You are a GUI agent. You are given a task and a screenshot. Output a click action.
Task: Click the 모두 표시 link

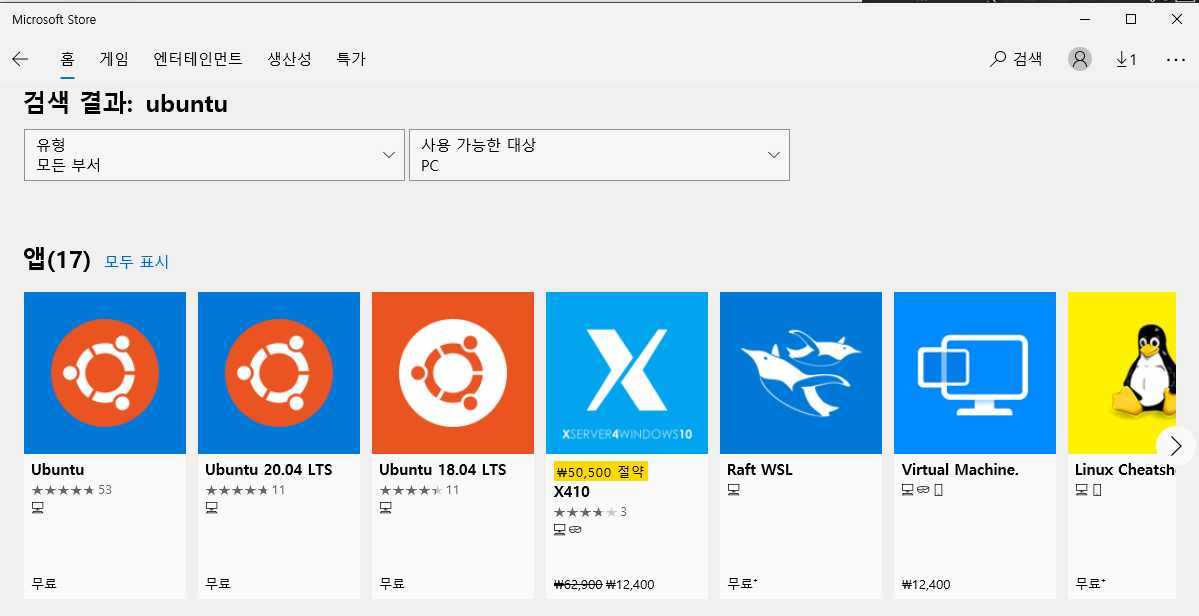click(136, 261)
